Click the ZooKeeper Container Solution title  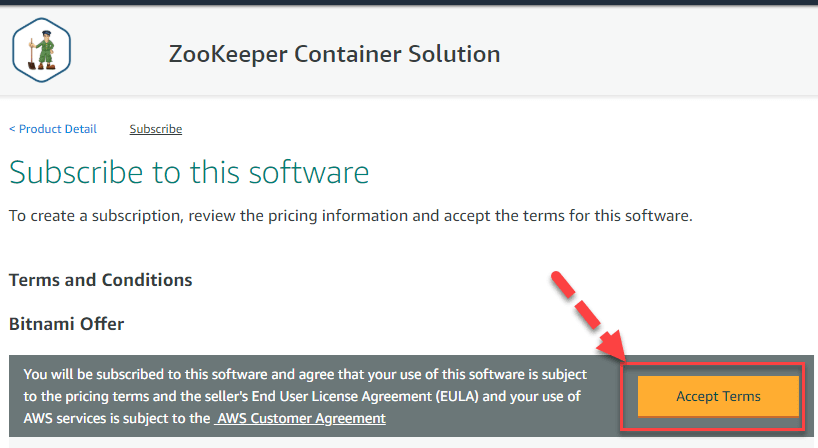click(334, 53)
